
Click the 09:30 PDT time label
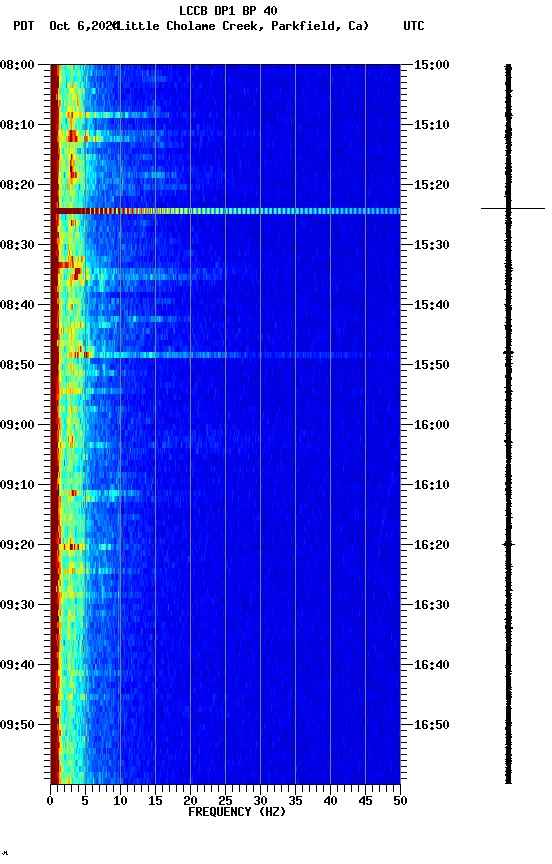[x=17, y=605]
